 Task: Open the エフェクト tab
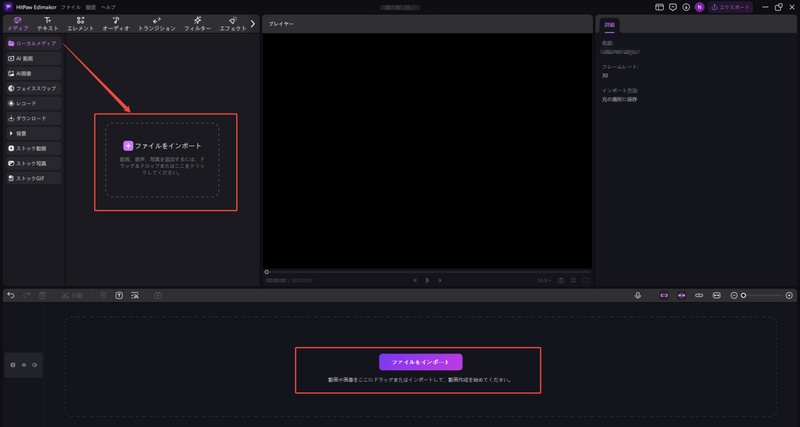[233, 24]
